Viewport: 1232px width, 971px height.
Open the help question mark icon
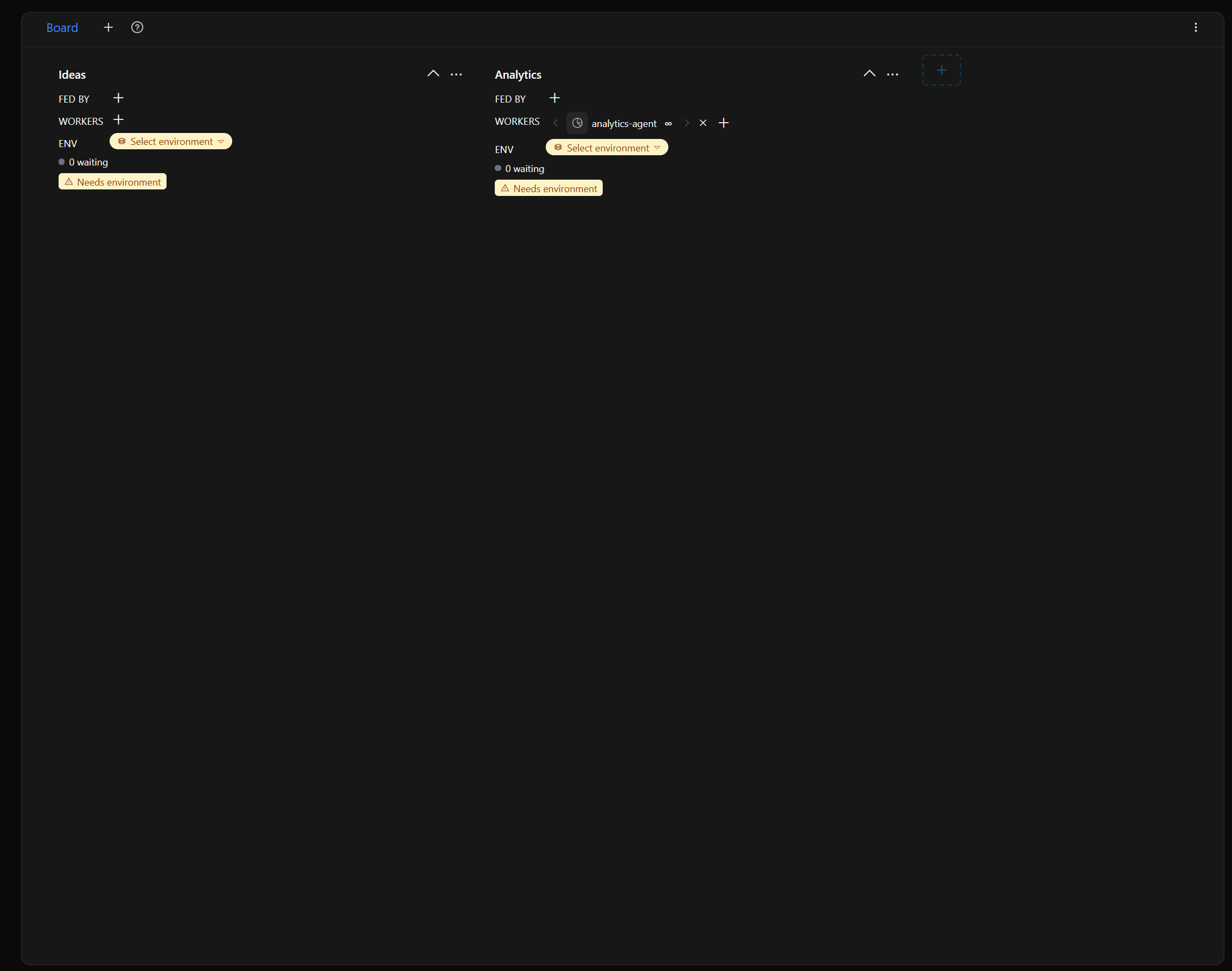point(137,27)
